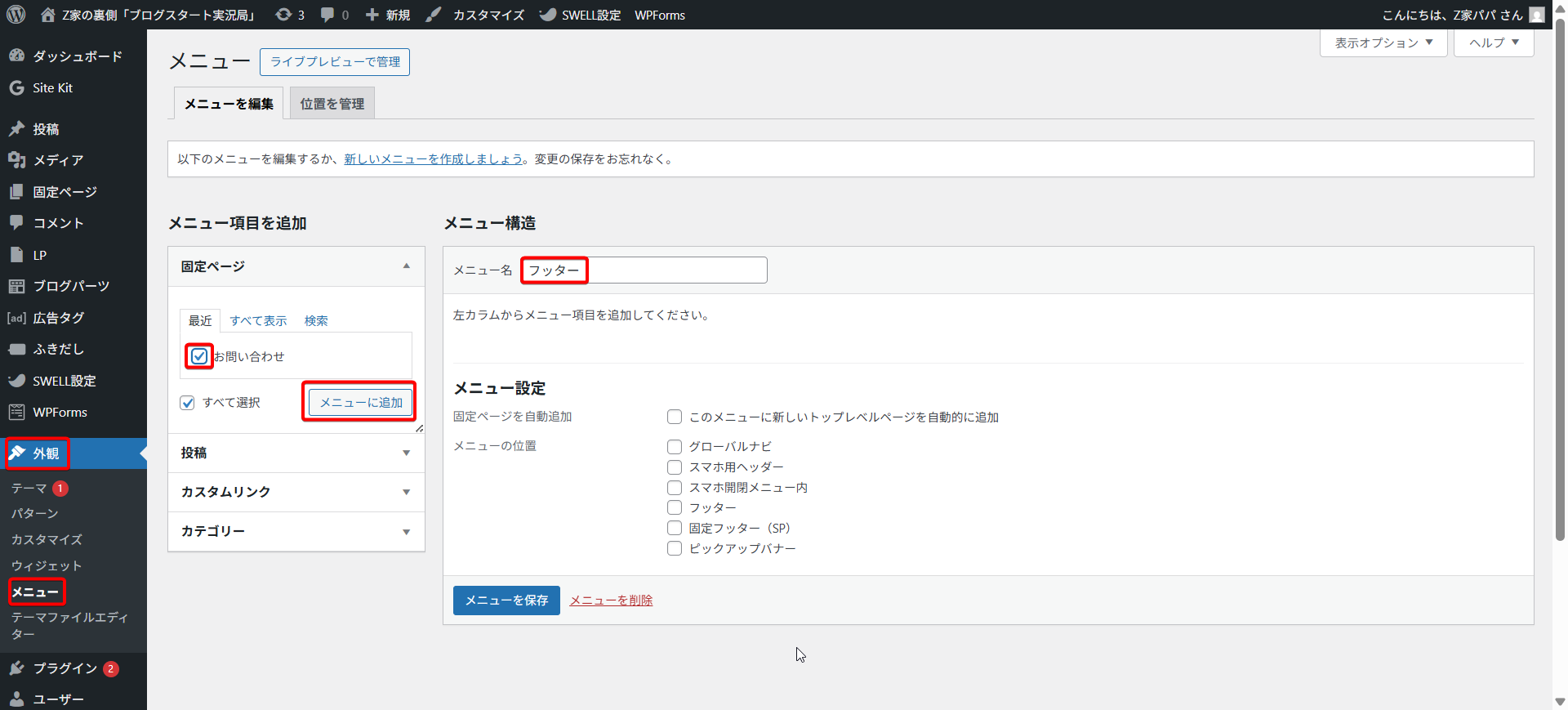Click the comments bubble icon in admin bar
The height and width of the screenshot is (710, 1568).
click(x=327, y=15)
